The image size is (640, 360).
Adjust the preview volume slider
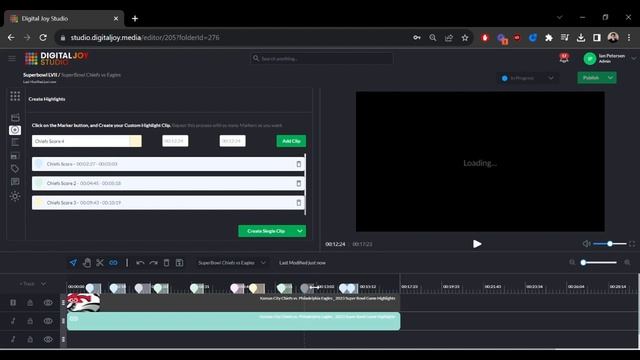(x=610, y=244)
